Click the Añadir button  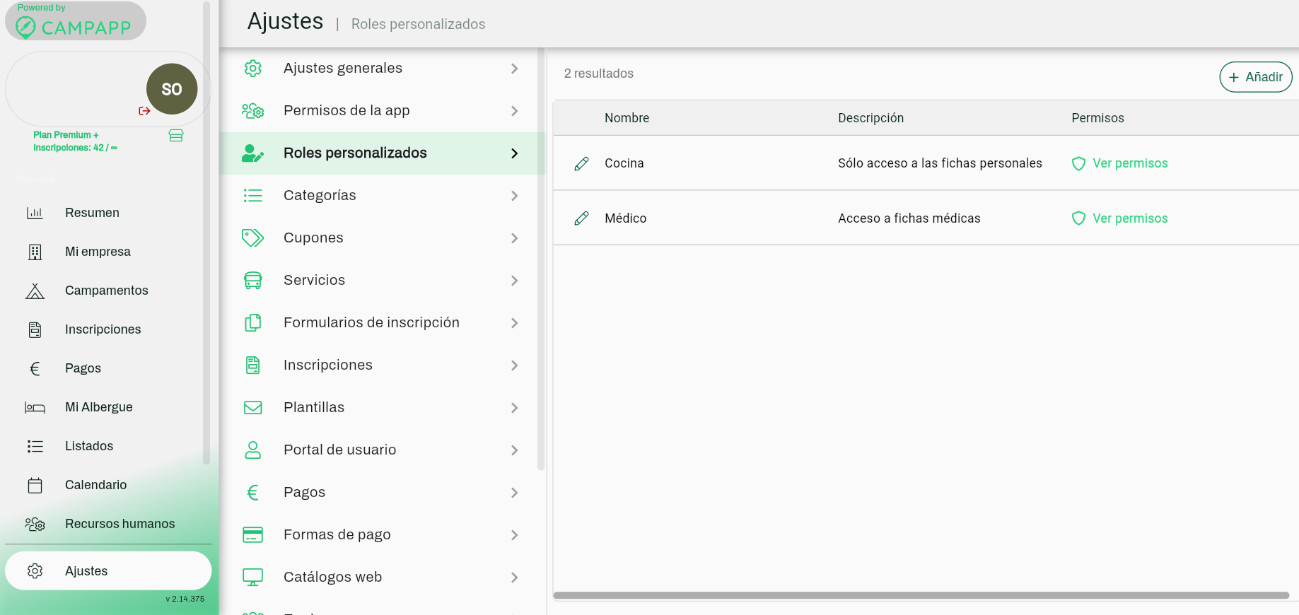[x=1255, y=77]
